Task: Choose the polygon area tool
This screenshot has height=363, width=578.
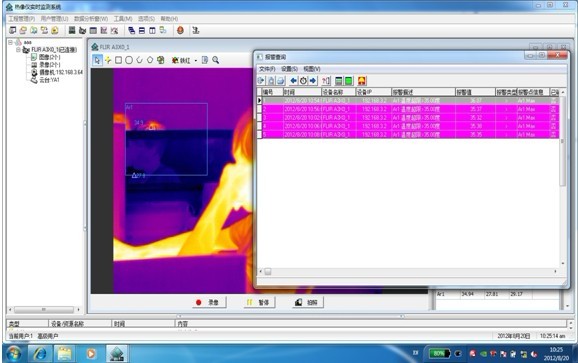Action: pos(150,60)
